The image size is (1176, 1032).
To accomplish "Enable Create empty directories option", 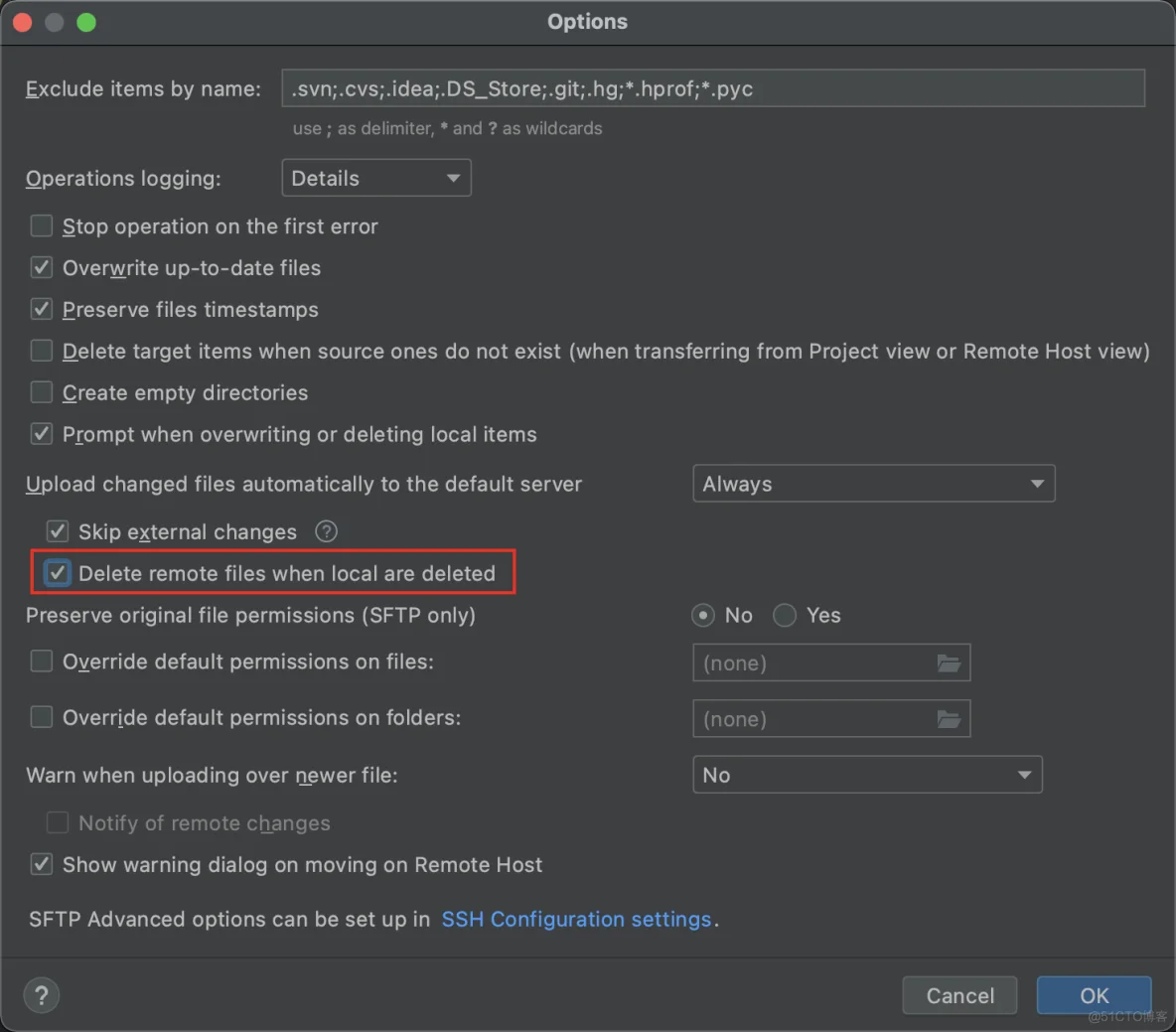I will (x=42, y=392).
